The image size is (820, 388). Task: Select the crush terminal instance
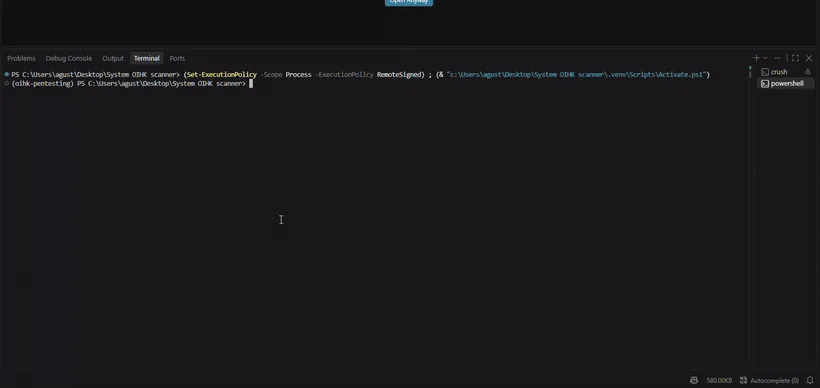[785, 72]
